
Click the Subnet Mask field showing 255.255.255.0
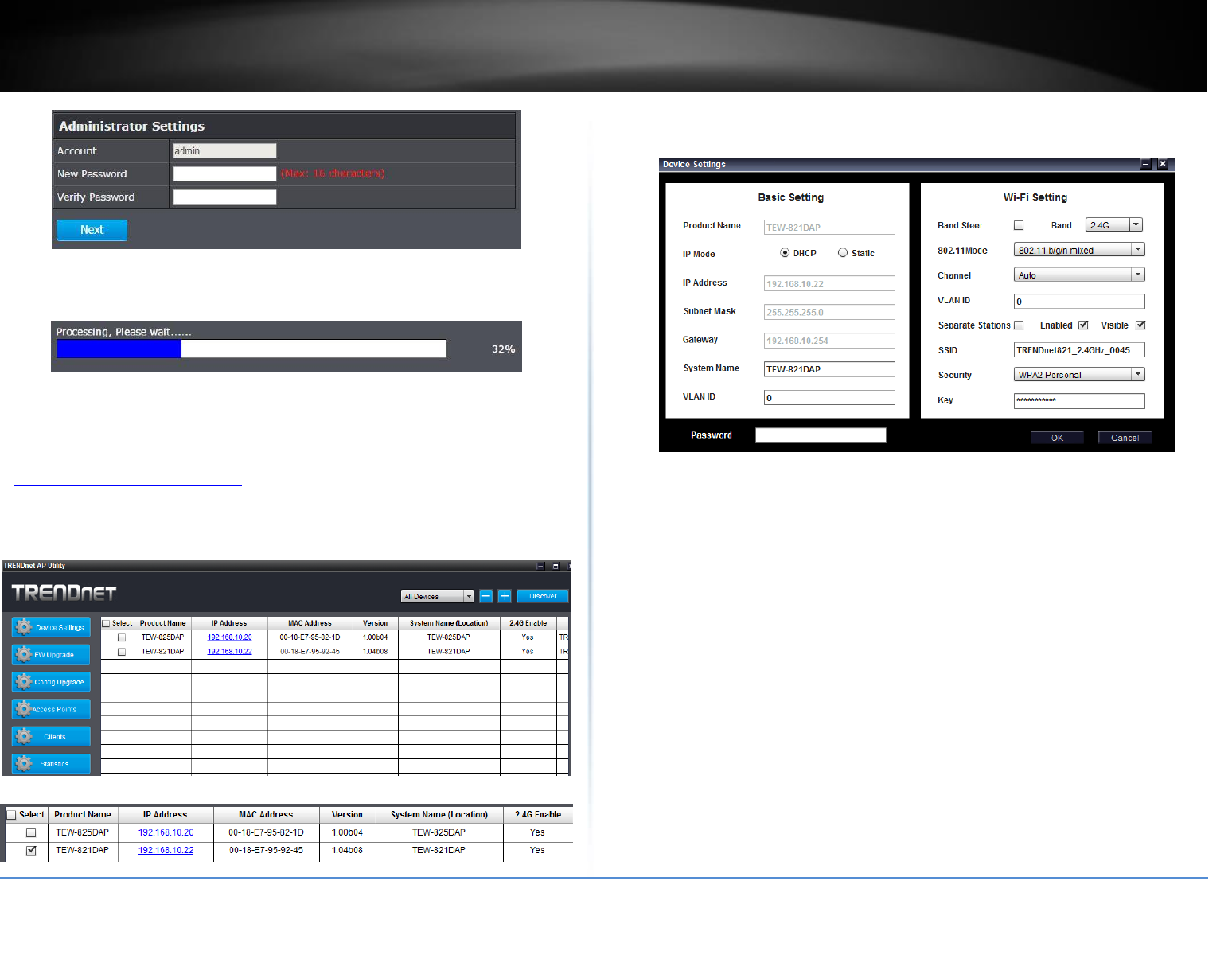(x=829, y=312)
